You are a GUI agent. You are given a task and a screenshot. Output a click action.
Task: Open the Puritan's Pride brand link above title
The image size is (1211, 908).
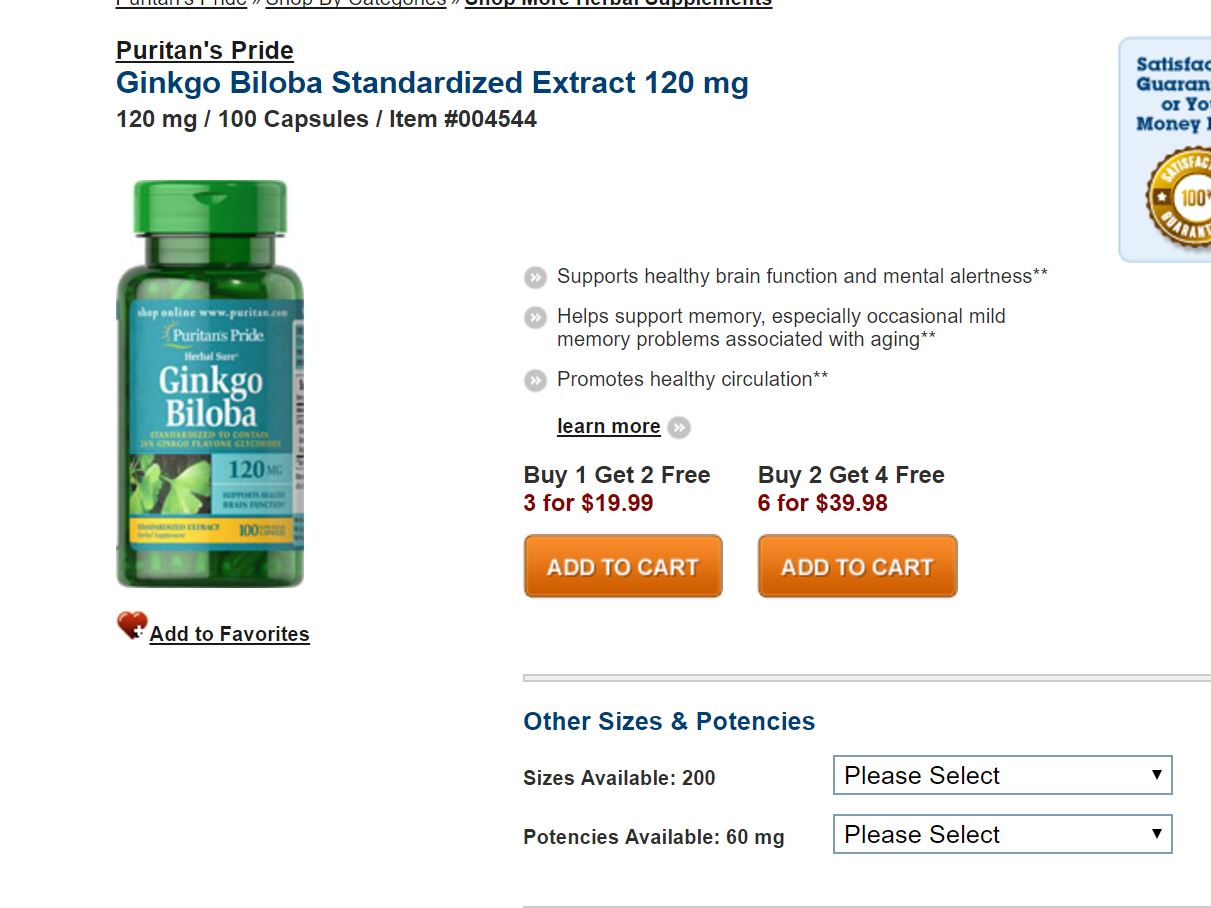[205, 50]
